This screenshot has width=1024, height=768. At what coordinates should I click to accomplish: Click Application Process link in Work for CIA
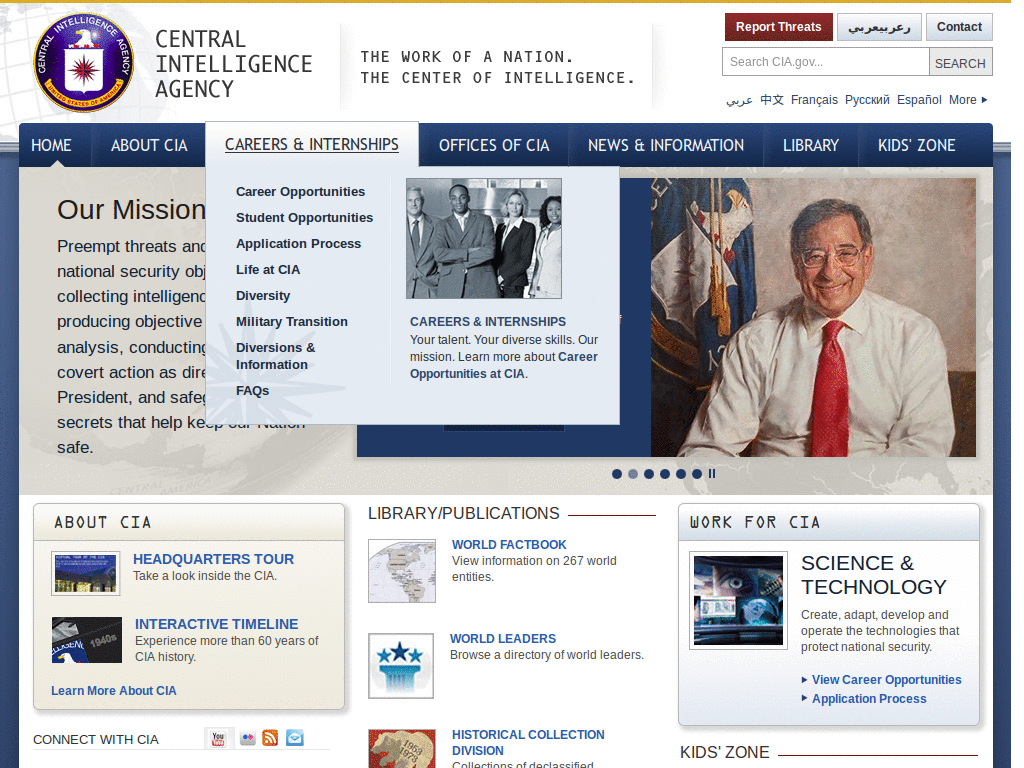[x=869, y=699]
